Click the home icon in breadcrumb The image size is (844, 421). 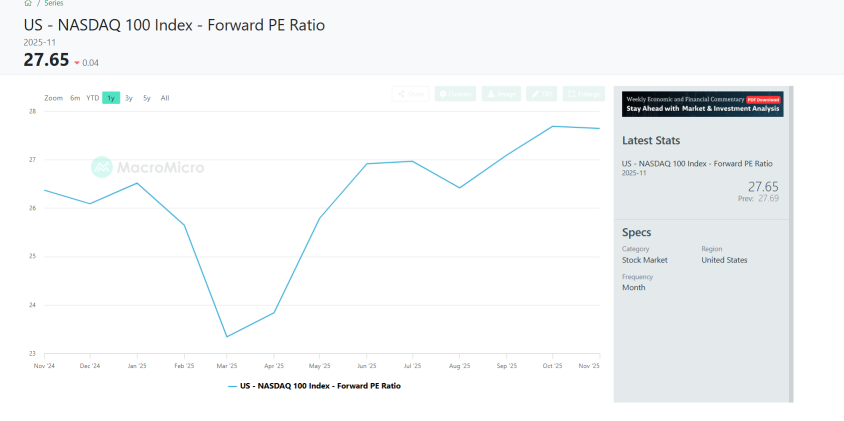(x=28, y=4)
